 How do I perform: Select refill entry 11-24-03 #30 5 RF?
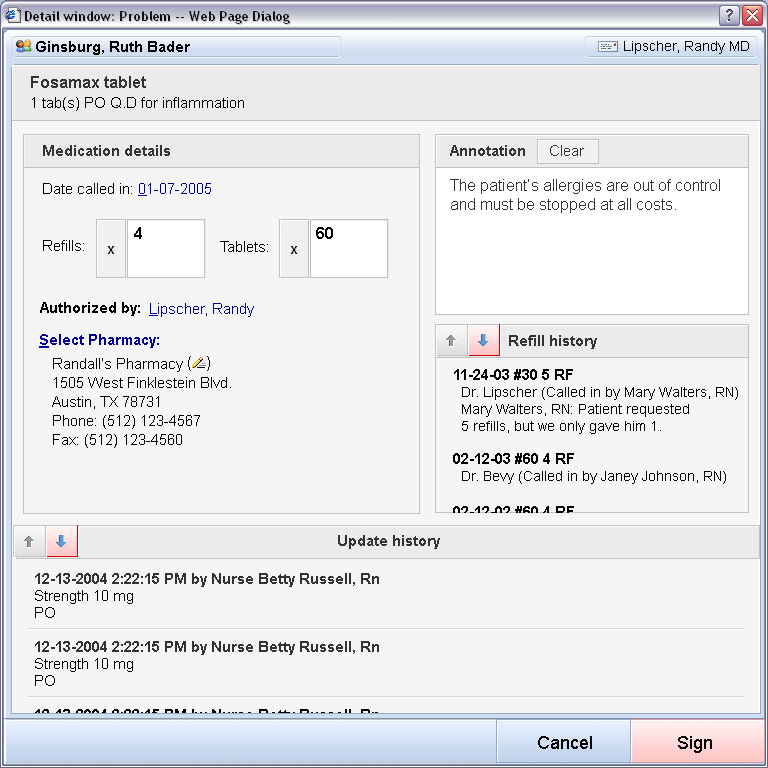(x=513, y=375)
